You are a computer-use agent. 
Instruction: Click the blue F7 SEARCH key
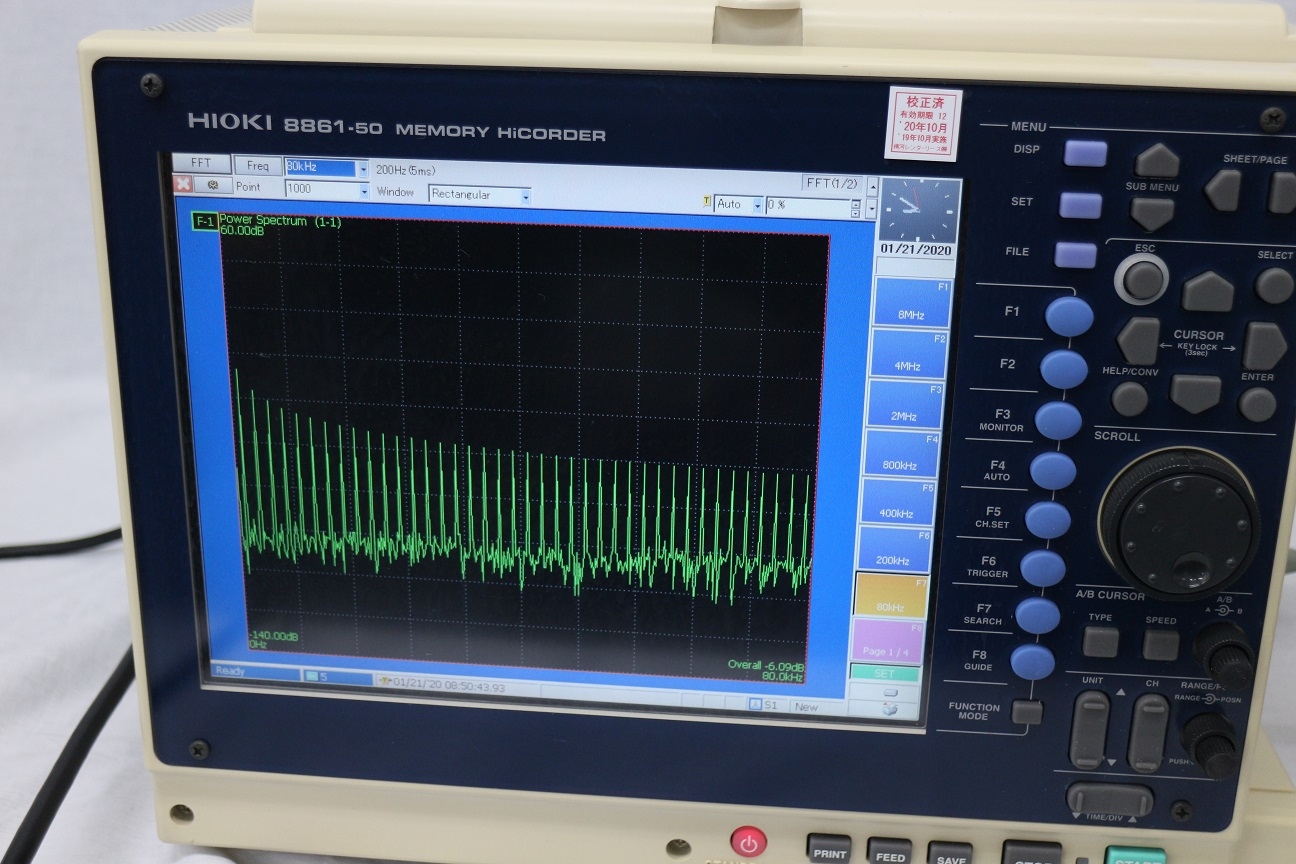(1037, 615)
